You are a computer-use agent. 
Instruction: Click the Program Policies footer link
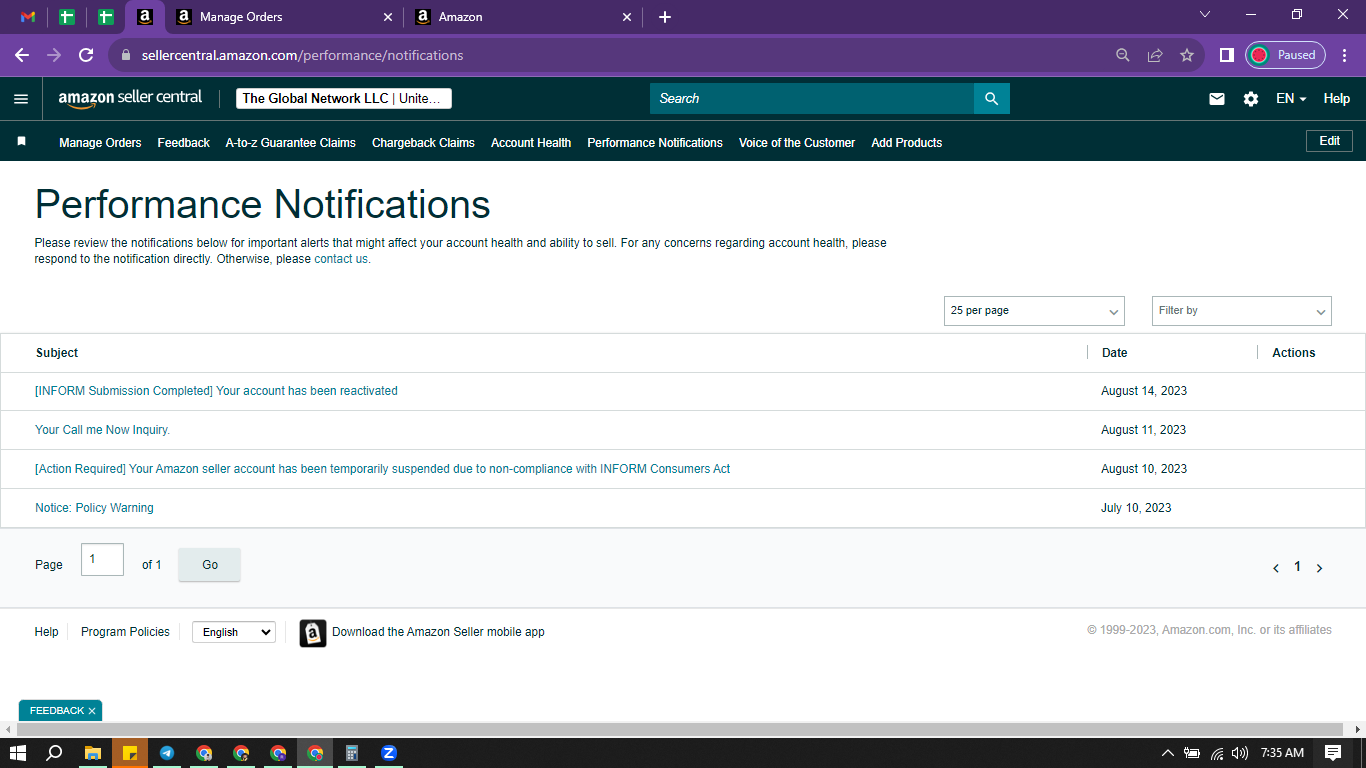coord(125,632)
